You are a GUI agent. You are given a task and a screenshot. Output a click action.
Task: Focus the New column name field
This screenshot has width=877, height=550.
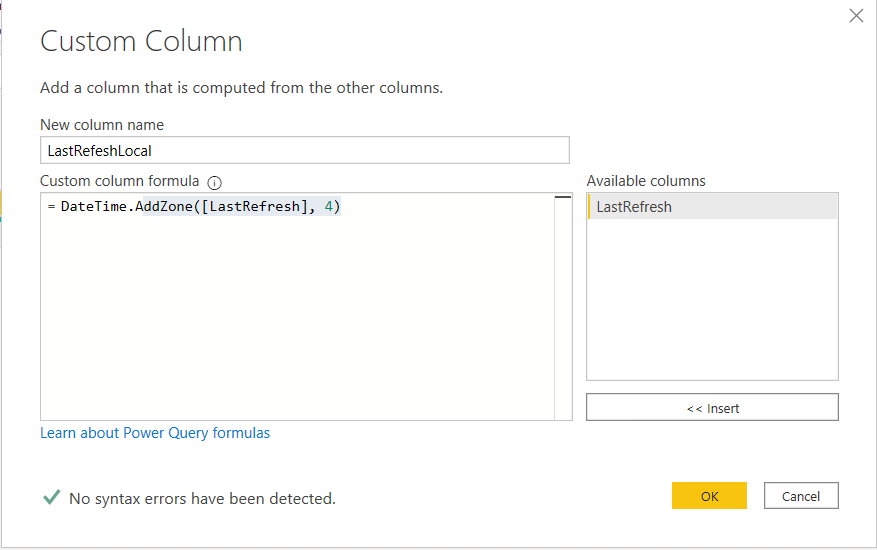(305, 151)
